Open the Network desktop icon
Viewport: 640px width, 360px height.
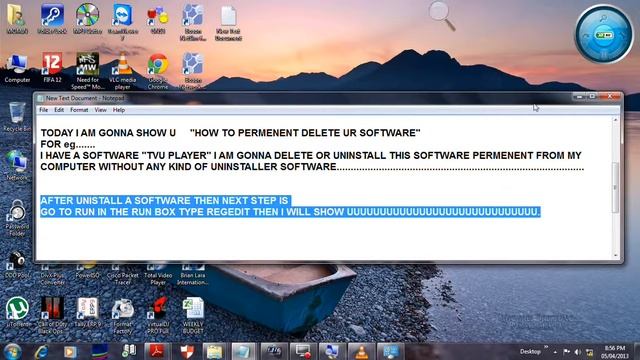pos(17,166)
